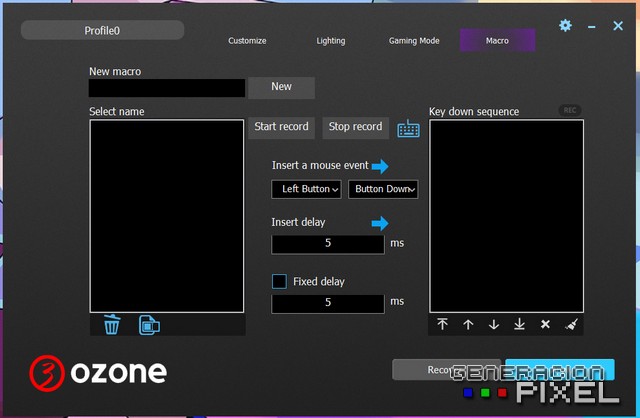
Task: Move selected key up one step
Action: click(x=468, y=324)
